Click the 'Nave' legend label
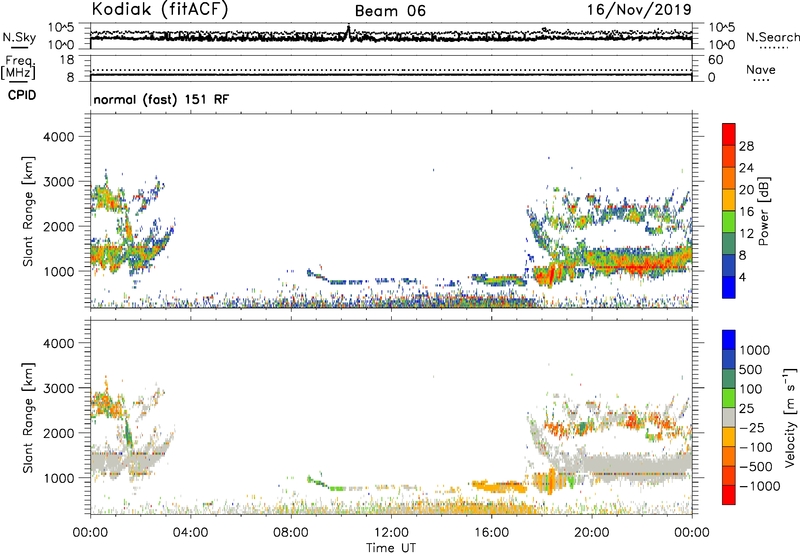The width and height of the screenshot is (800, 554). 761,70
